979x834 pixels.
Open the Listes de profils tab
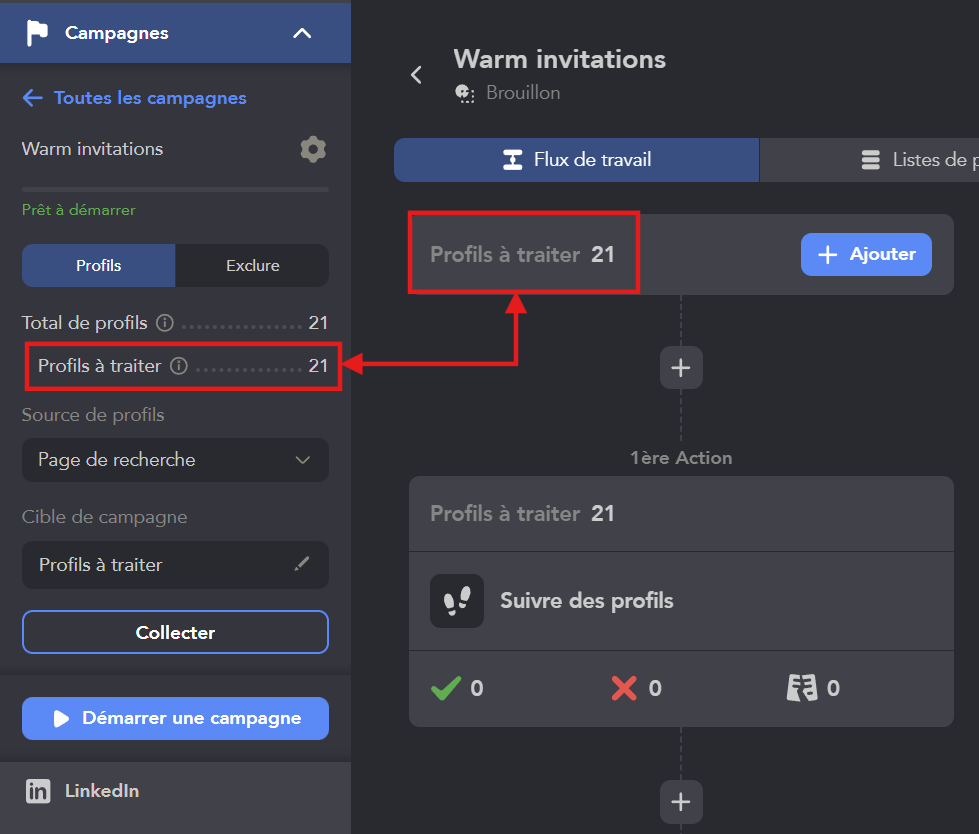click(869, 160)
